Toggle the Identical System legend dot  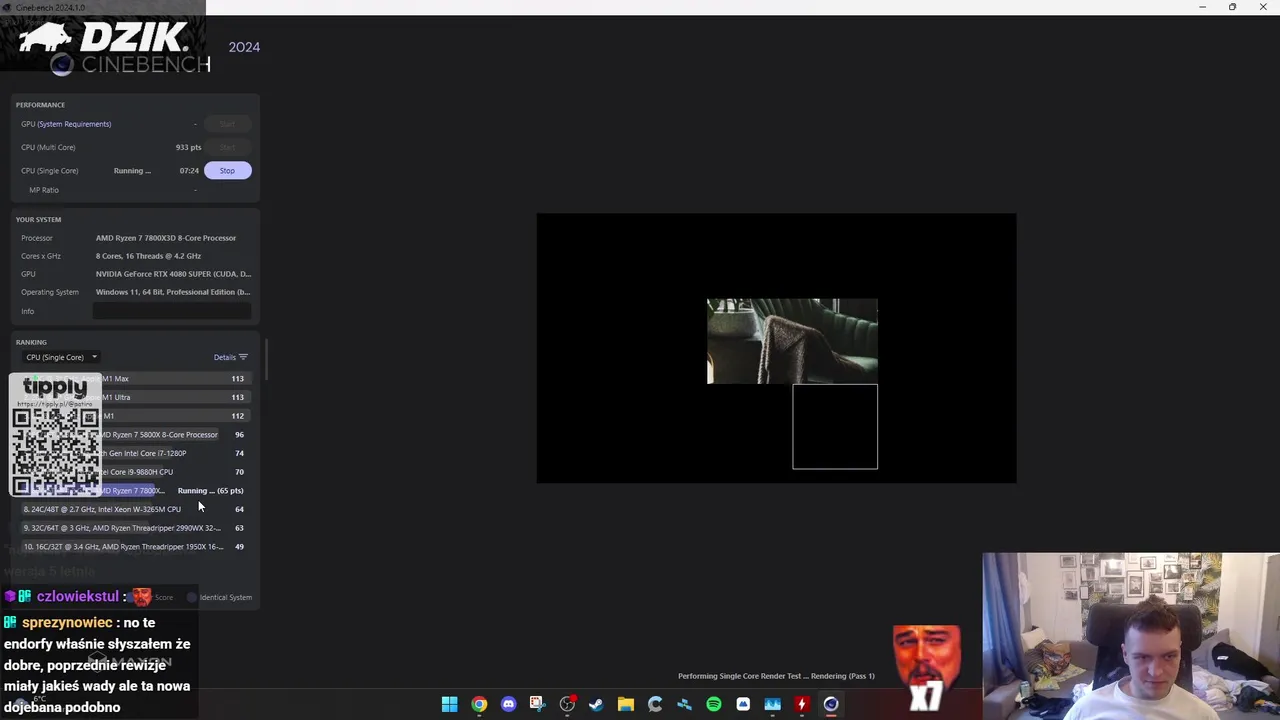pyautogui.click(x=192, y=597)
